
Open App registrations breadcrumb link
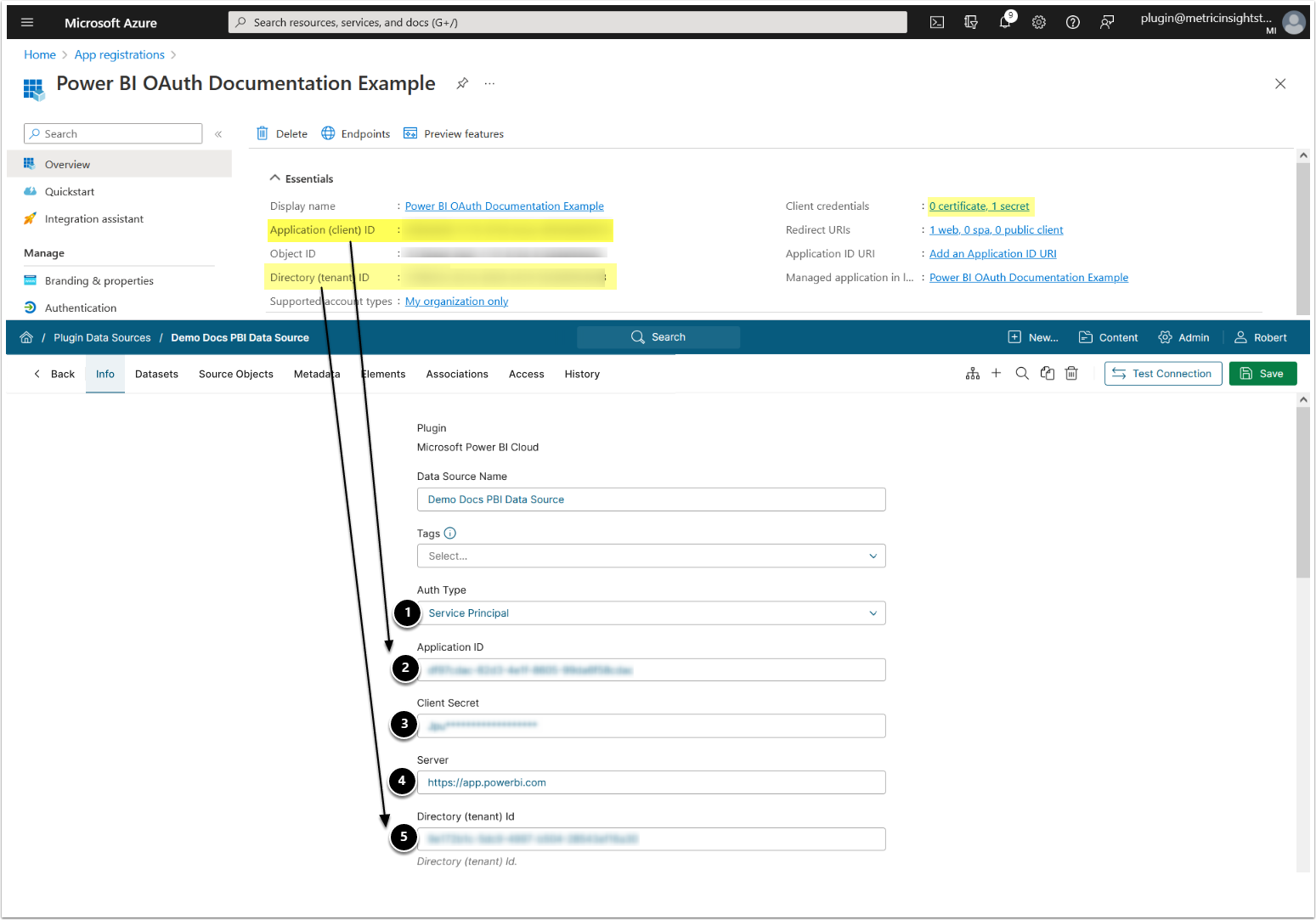tap(120, 54)
